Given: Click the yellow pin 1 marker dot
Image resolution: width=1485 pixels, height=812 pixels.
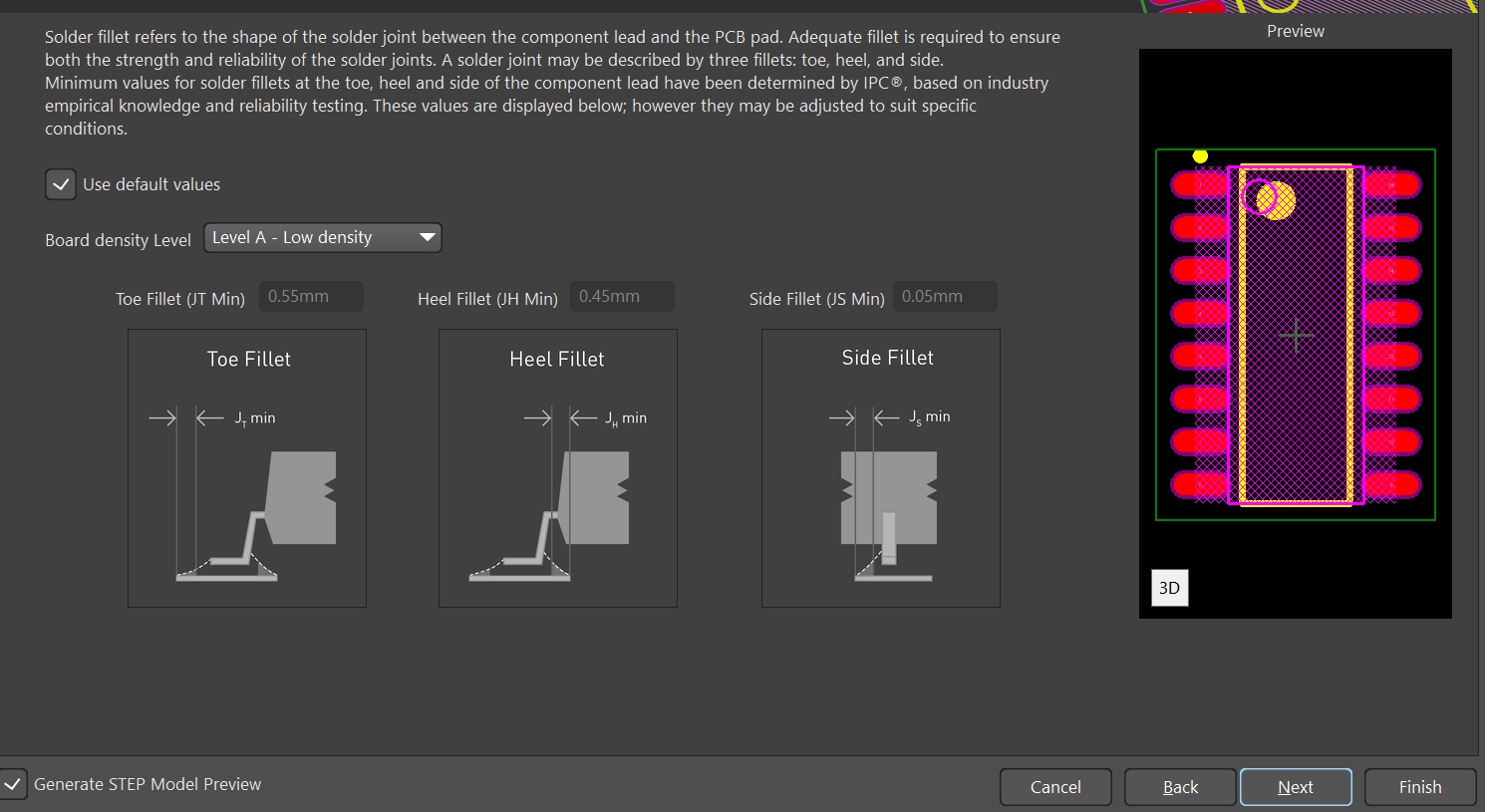Looking at the screenshot, I should point(1200,156).
